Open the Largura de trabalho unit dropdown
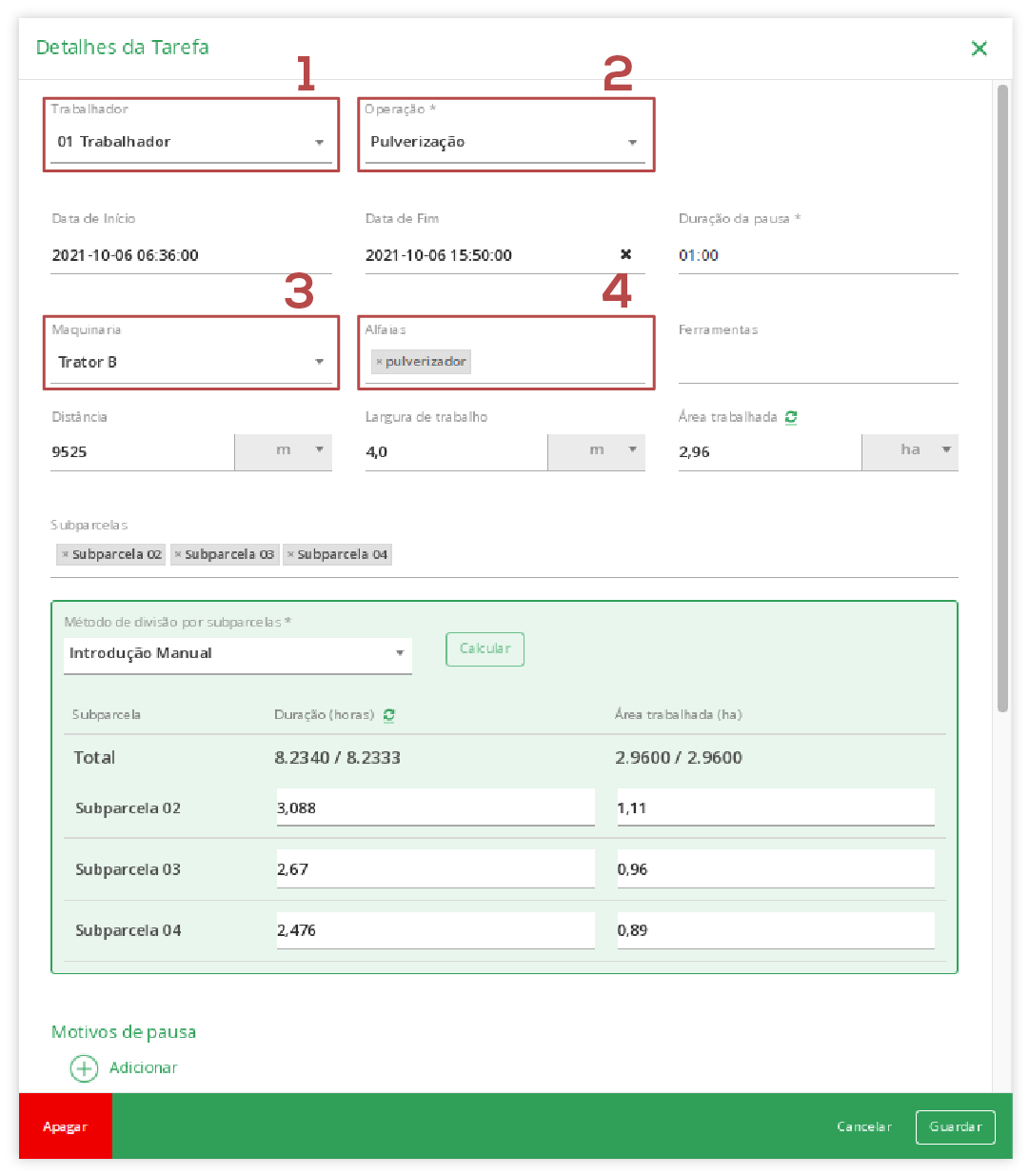1029x1176 pixels. click(x=597, y=451)
